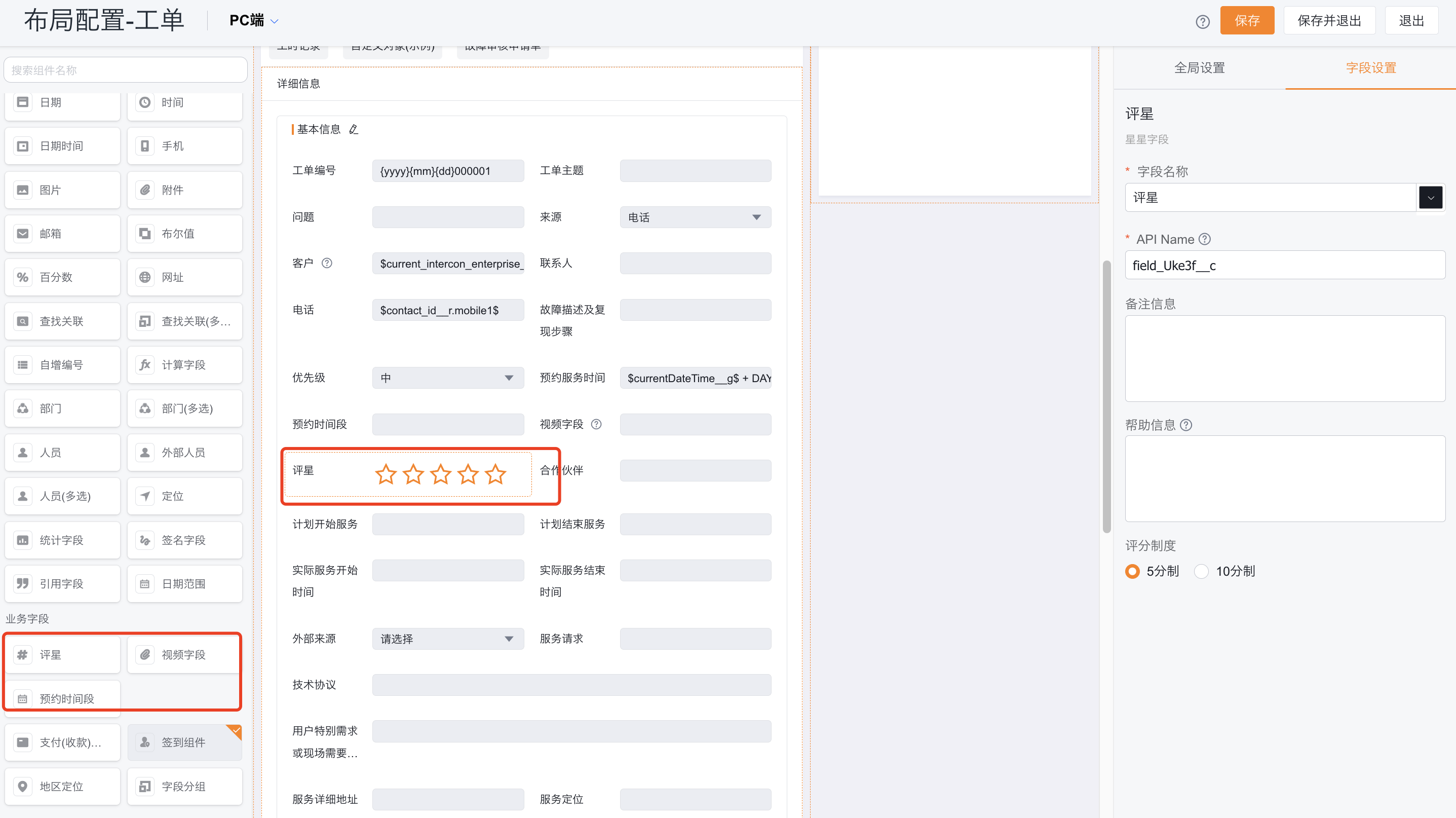Choose the 统计字段 chart component icon
Viewport: 1456px width, 818px height.
tap(23, 540)
